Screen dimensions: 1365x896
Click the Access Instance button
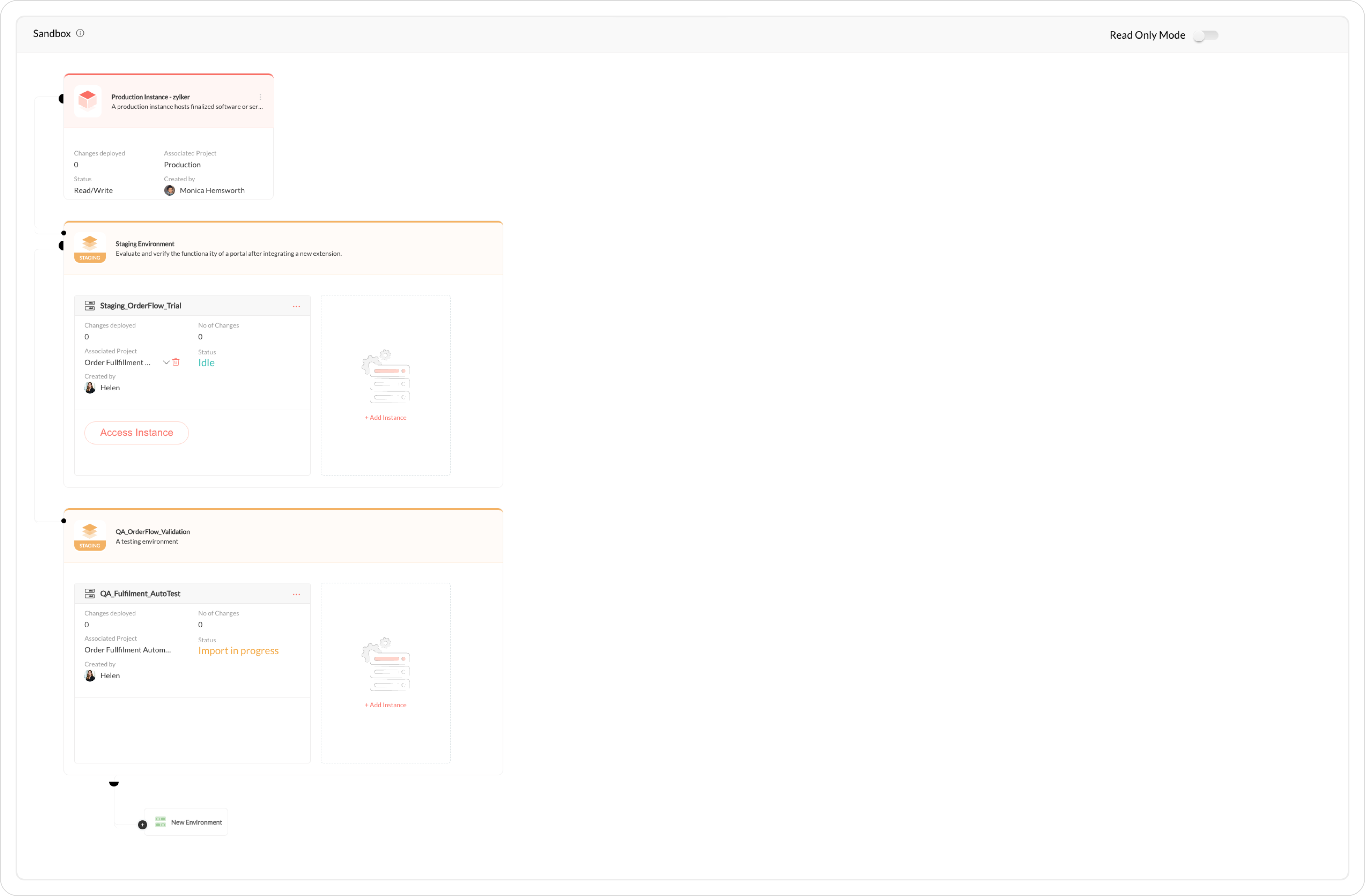[x=136, y=433]
